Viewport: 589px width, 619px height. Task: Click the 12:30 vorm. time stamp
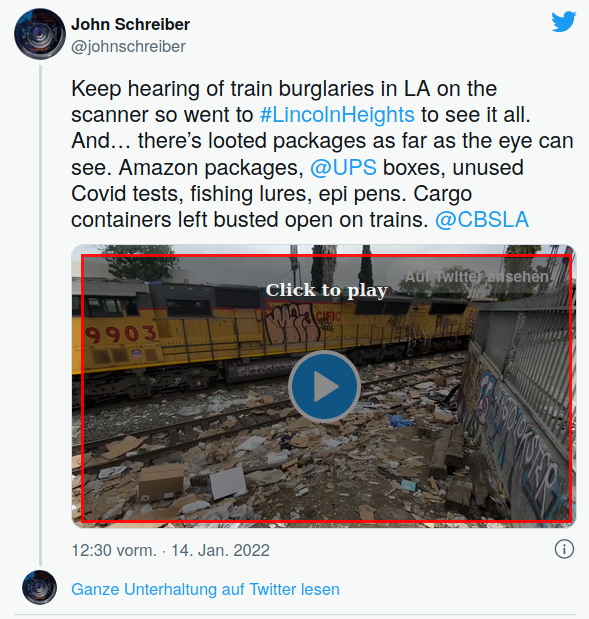[x=114, y=550]
